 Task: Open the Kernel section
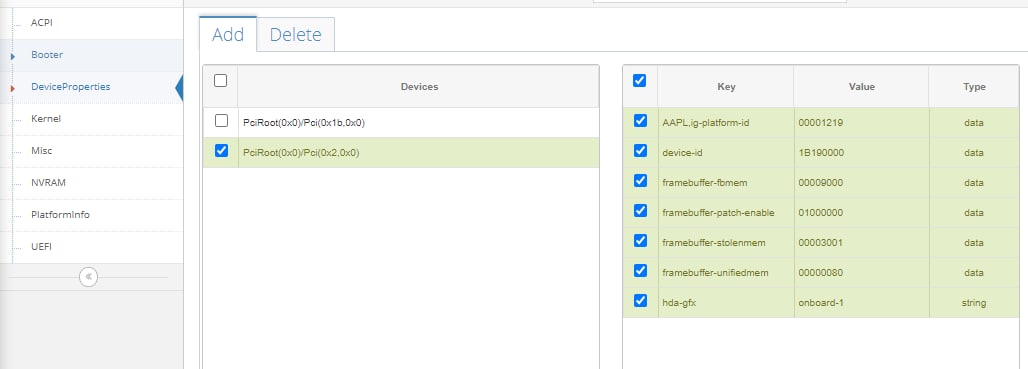coord(46,119)
